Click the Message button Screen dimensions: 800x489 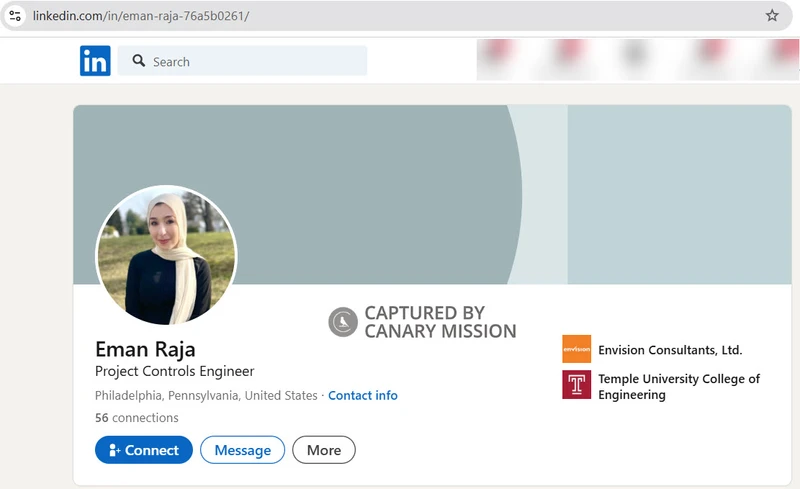click(x=242, y=450)
